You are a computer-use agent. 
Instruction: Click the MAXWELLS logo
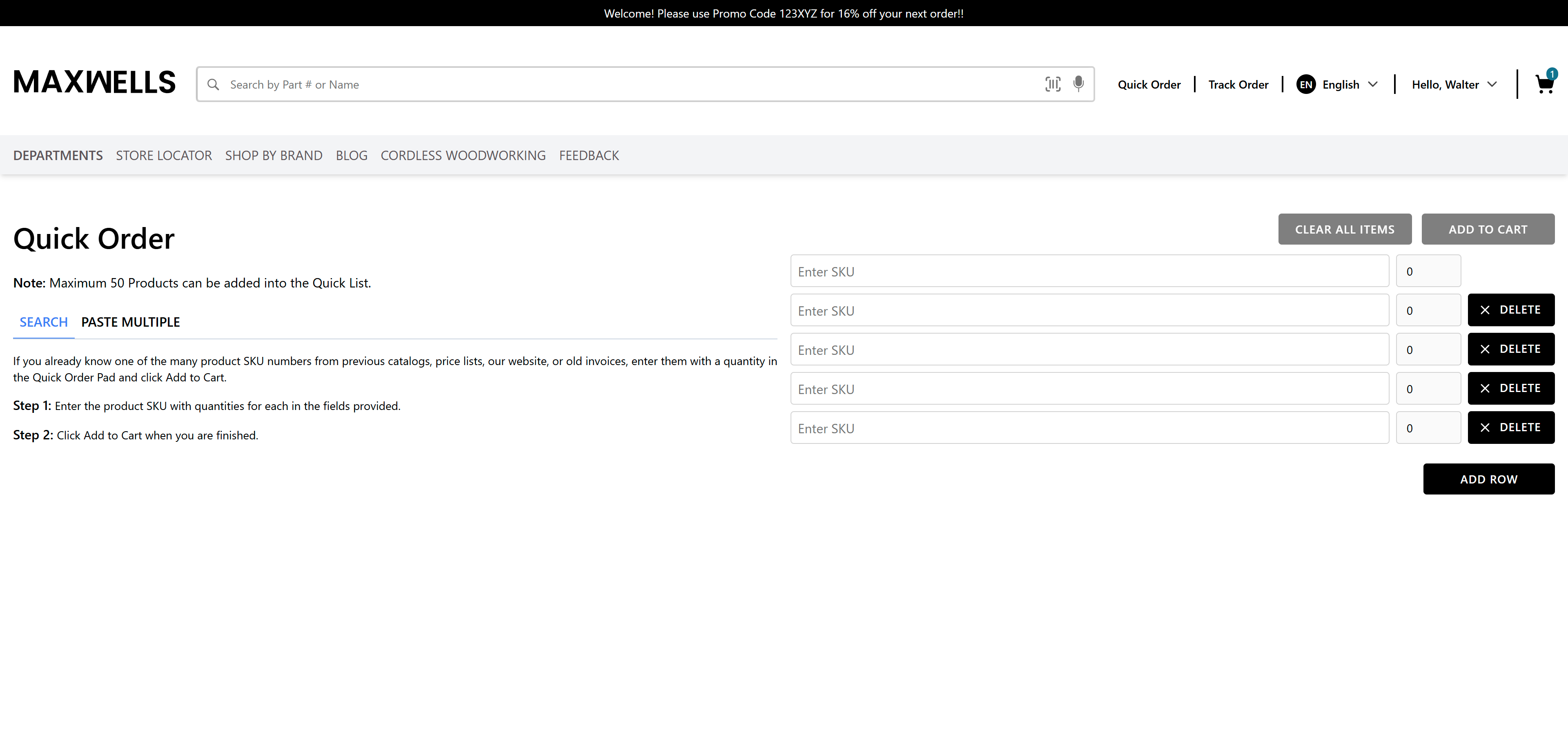[94, 82]
